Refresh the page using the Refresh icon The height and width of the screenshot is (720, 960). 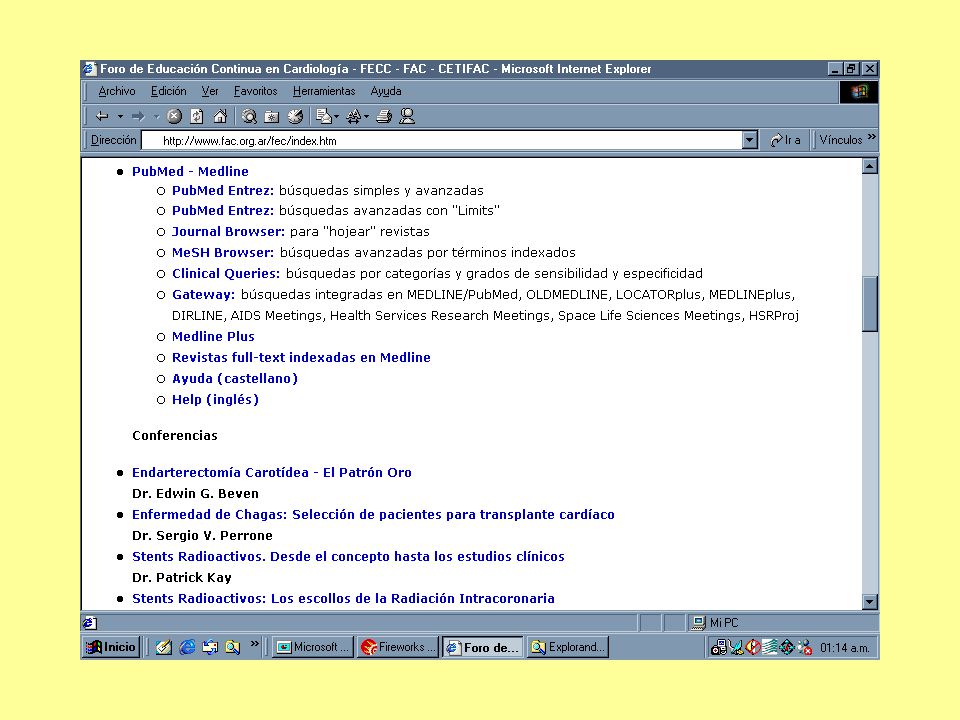[x=197, y=116]
